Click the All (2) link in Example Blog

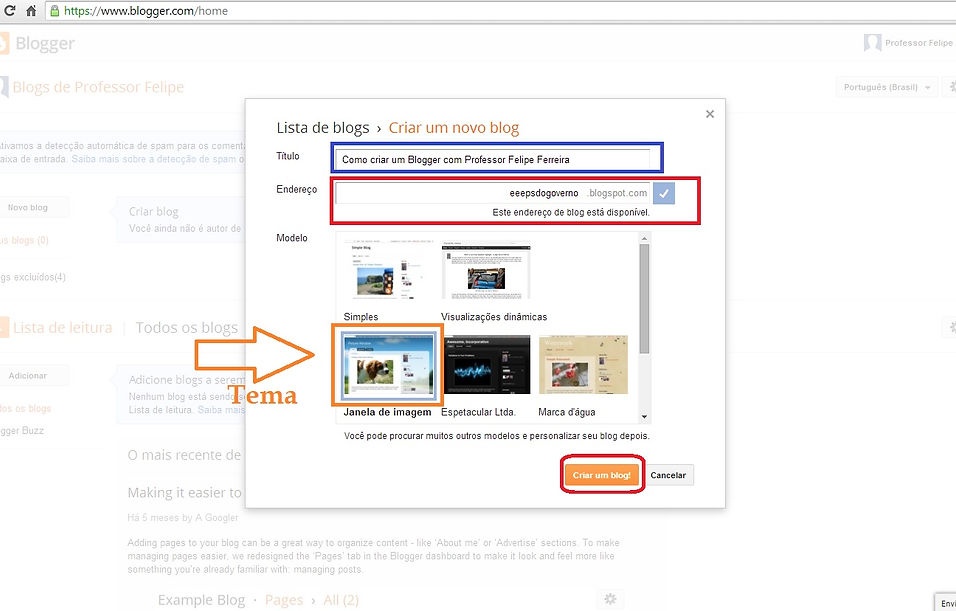click(x=341, y=600)
